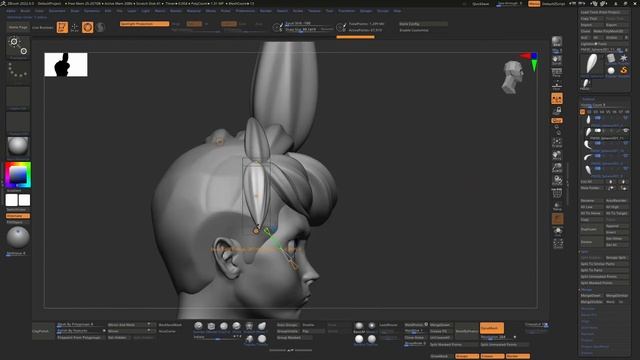The width and height of the screenshot is (640, 360).
Task: Select the Zoom3D icon on right shelf
Action: 557,167
